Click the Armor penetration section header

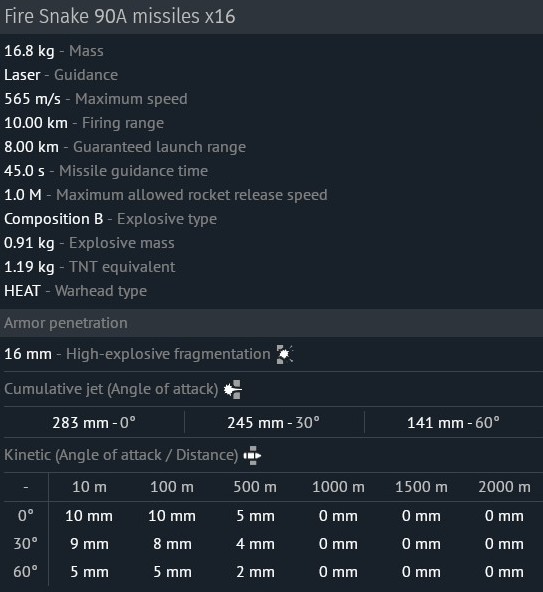272,323
